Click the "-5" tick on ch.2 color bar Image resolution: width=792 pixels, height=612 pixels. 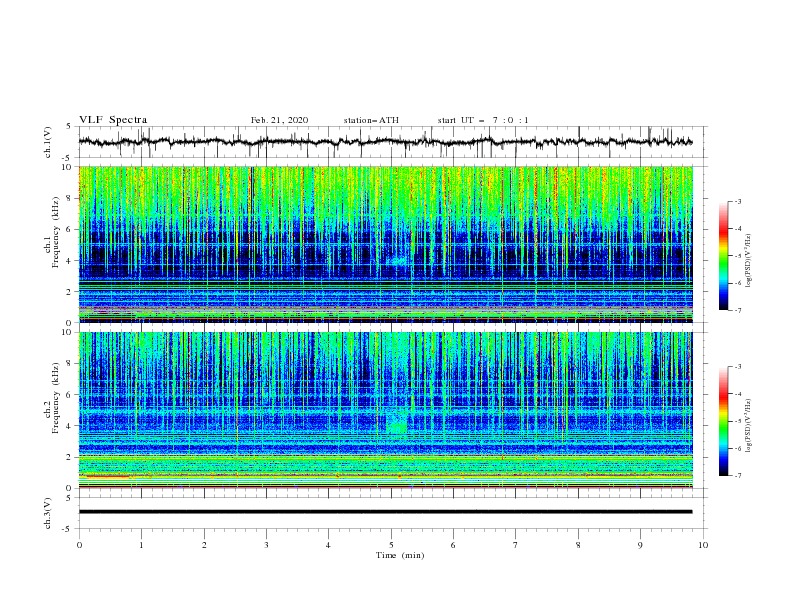pos(738,421)
